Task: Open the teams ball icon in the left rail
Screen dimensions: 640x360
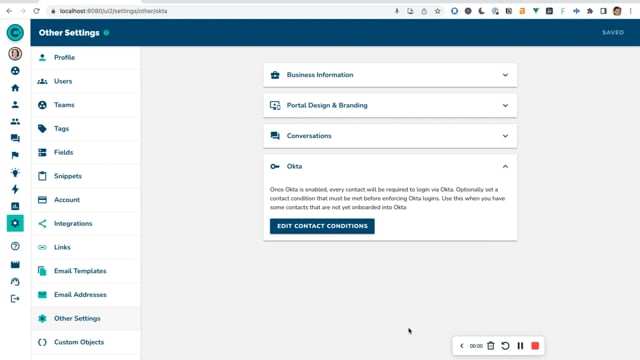Action: click(x=15, y=71)
